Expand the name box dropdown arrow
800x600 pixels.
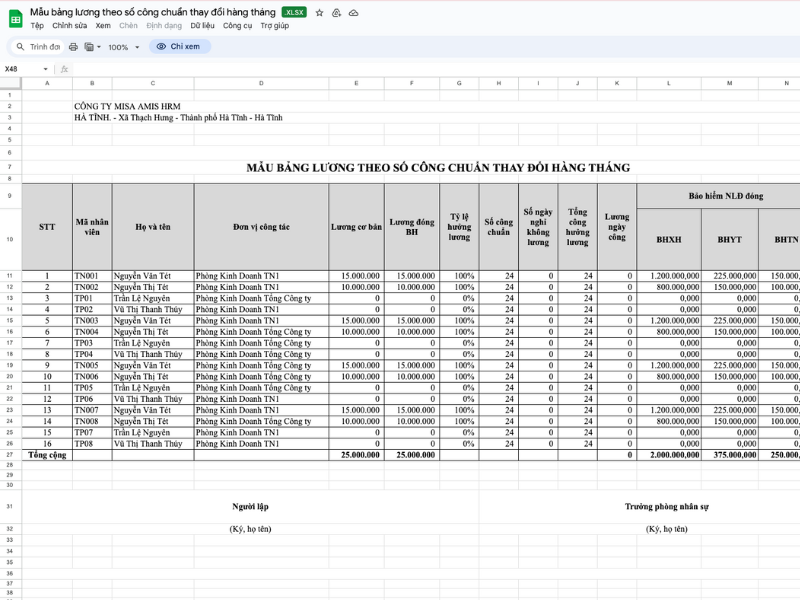pos(45,69)
